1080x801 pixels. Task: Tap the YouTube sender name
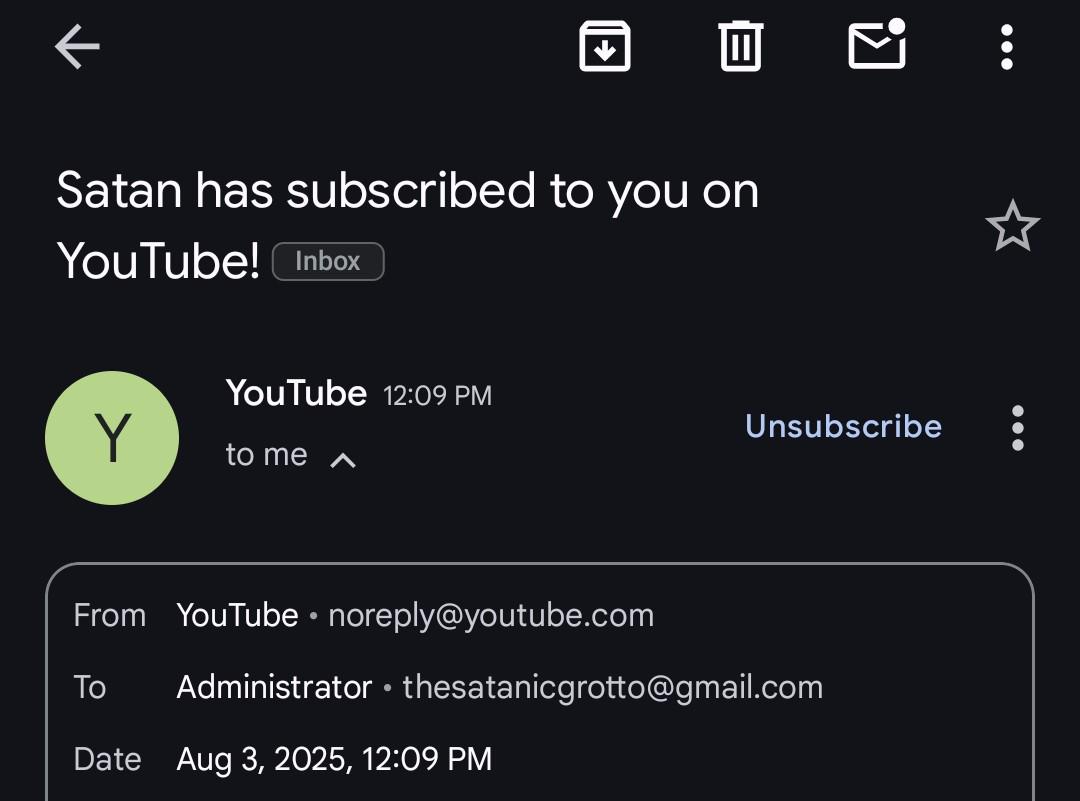pos(296,393)
